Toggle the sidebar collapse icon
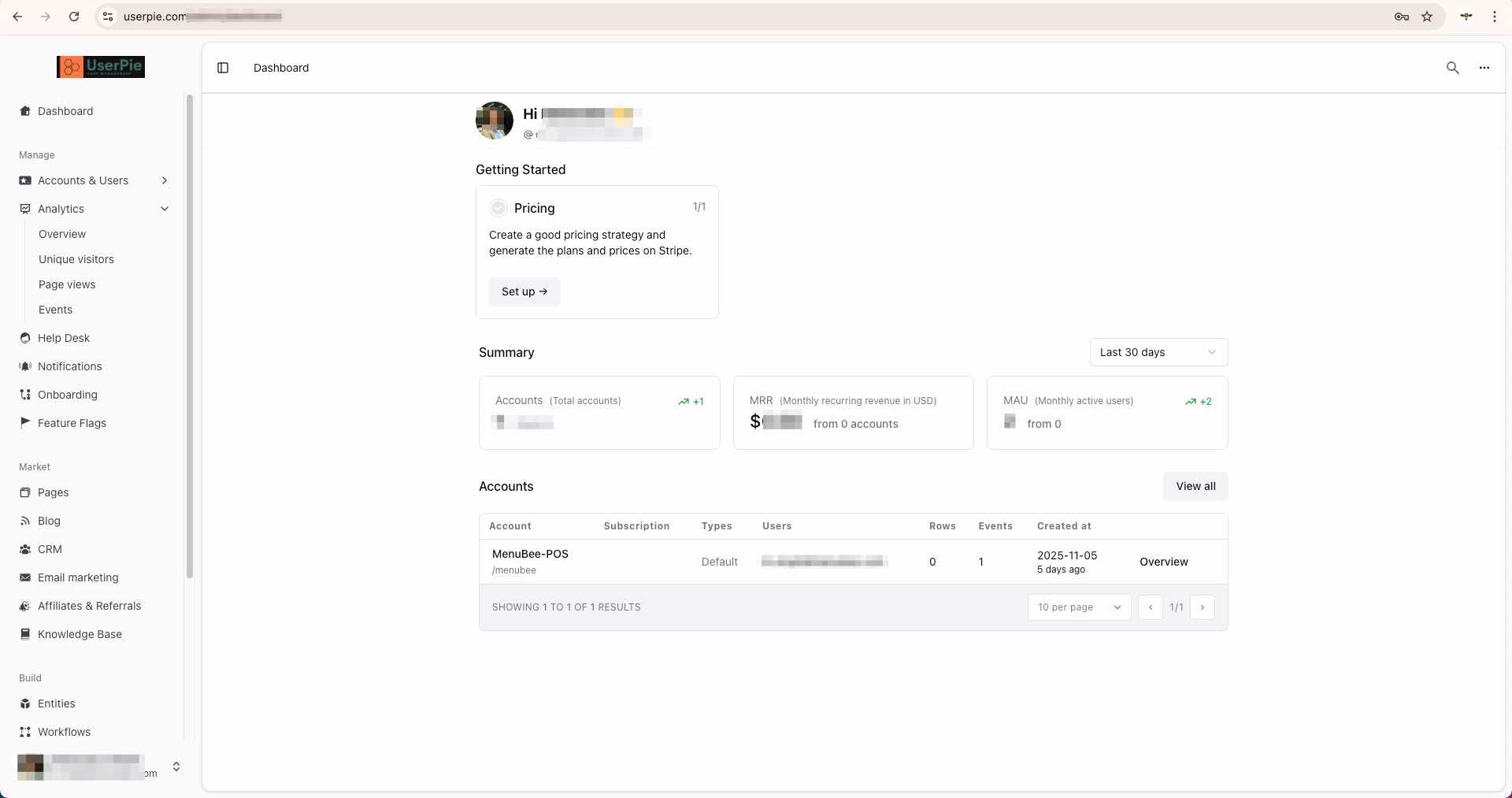The image size is (1512, 798). 223,68
